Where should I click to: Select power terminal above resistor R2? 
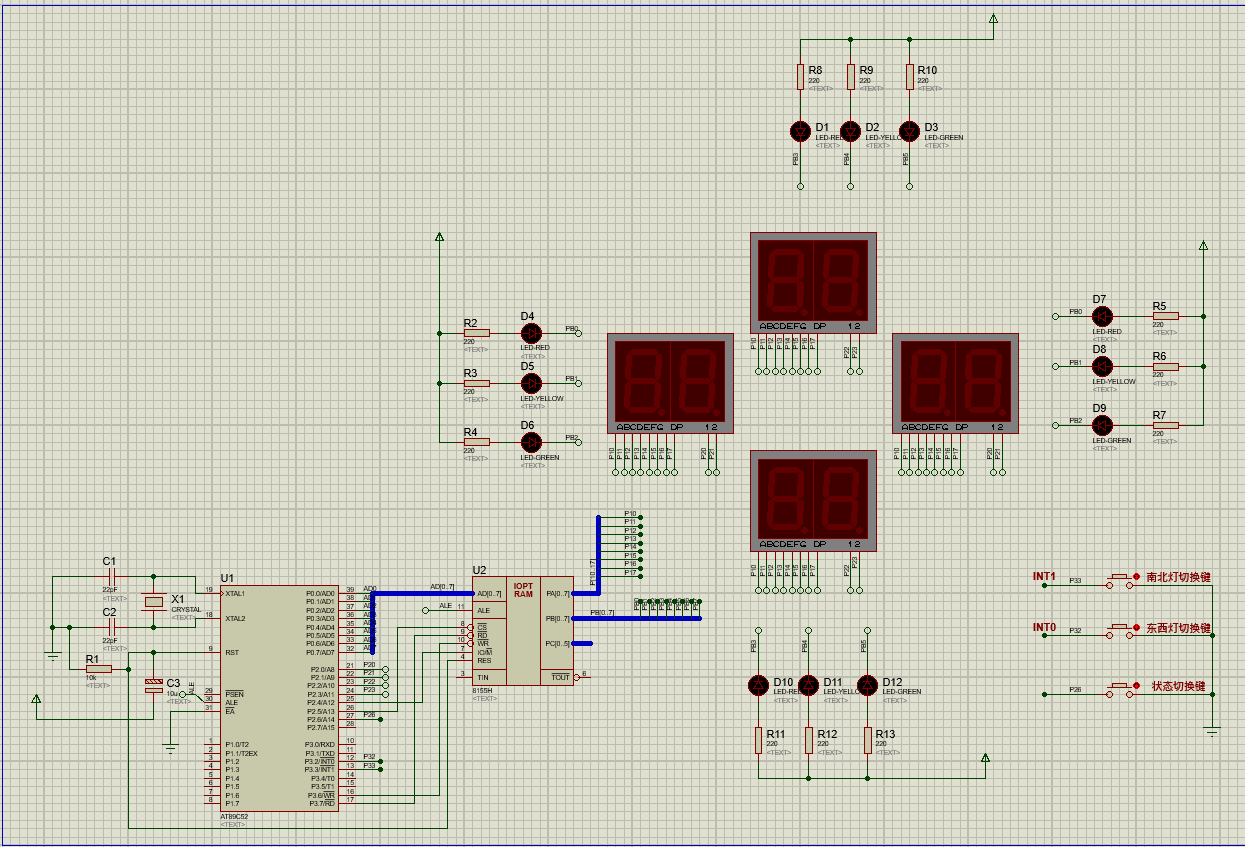pyautogui.click(x=439, y=237)
